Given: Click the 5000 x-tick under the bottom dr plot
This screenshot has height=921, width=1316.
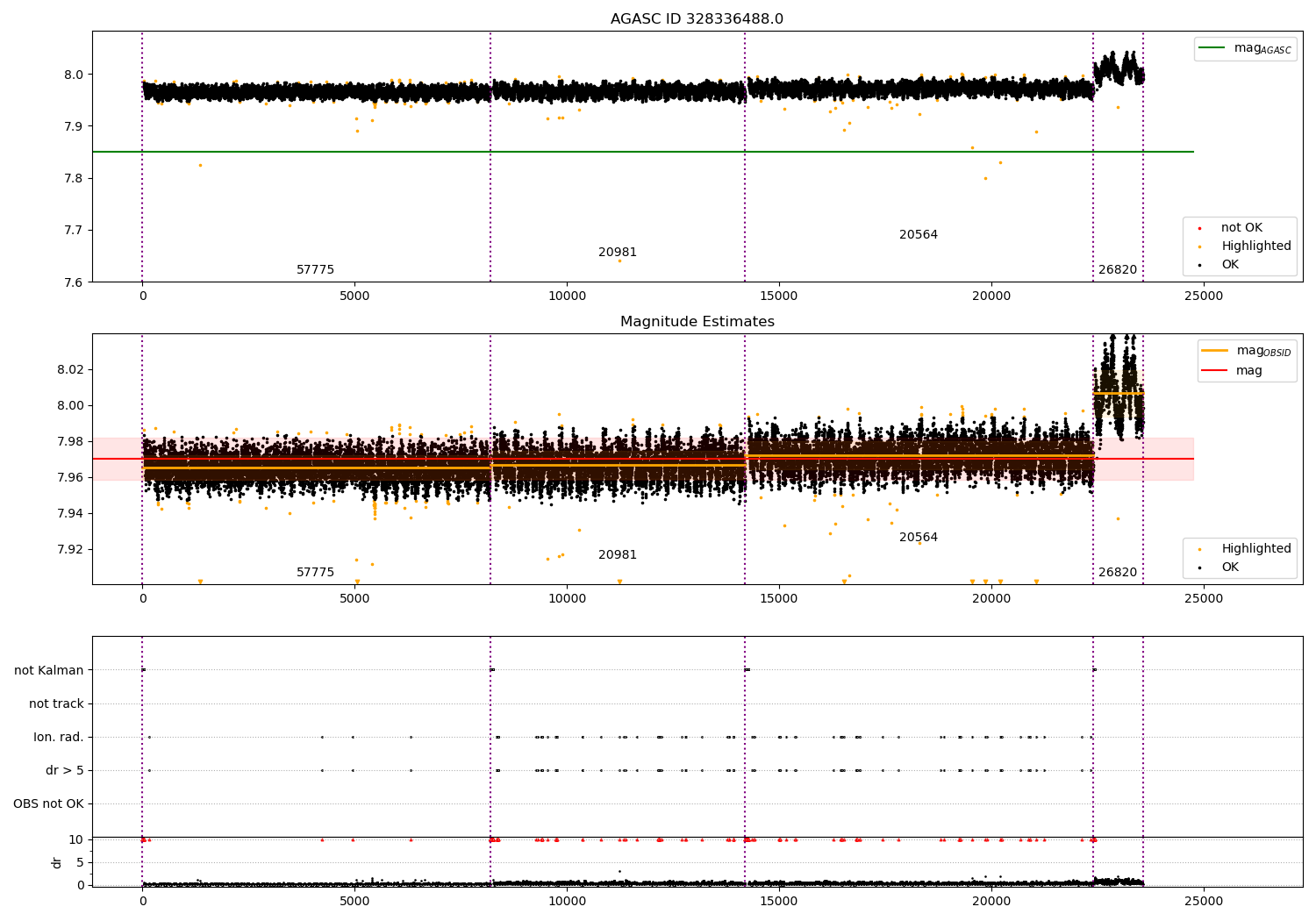Looking at the screenshot, I should coord(354,902).
